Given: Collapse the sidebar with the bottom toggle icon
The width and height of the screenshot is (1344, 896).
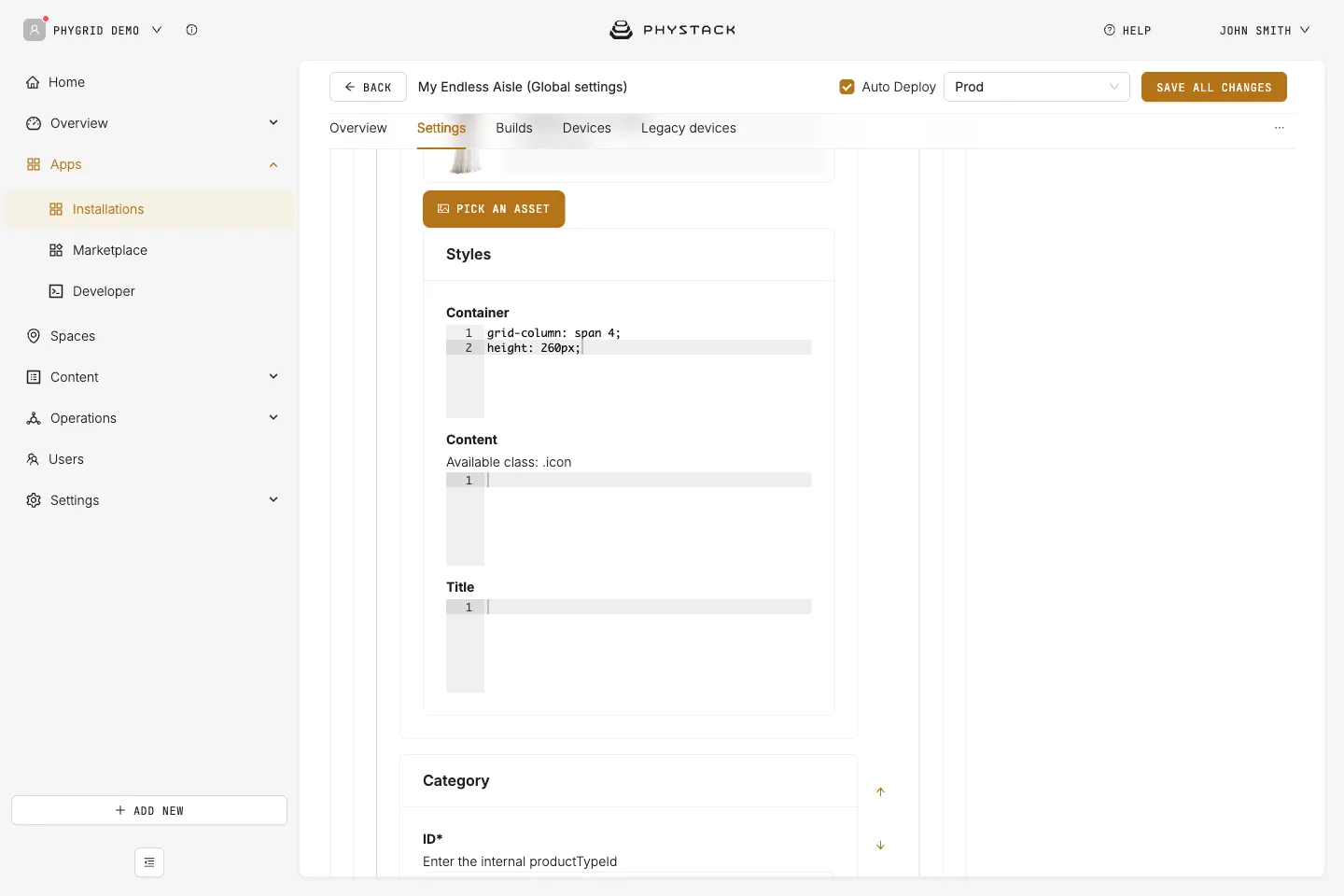Looking at the screenshot, I should pos(149,862).
